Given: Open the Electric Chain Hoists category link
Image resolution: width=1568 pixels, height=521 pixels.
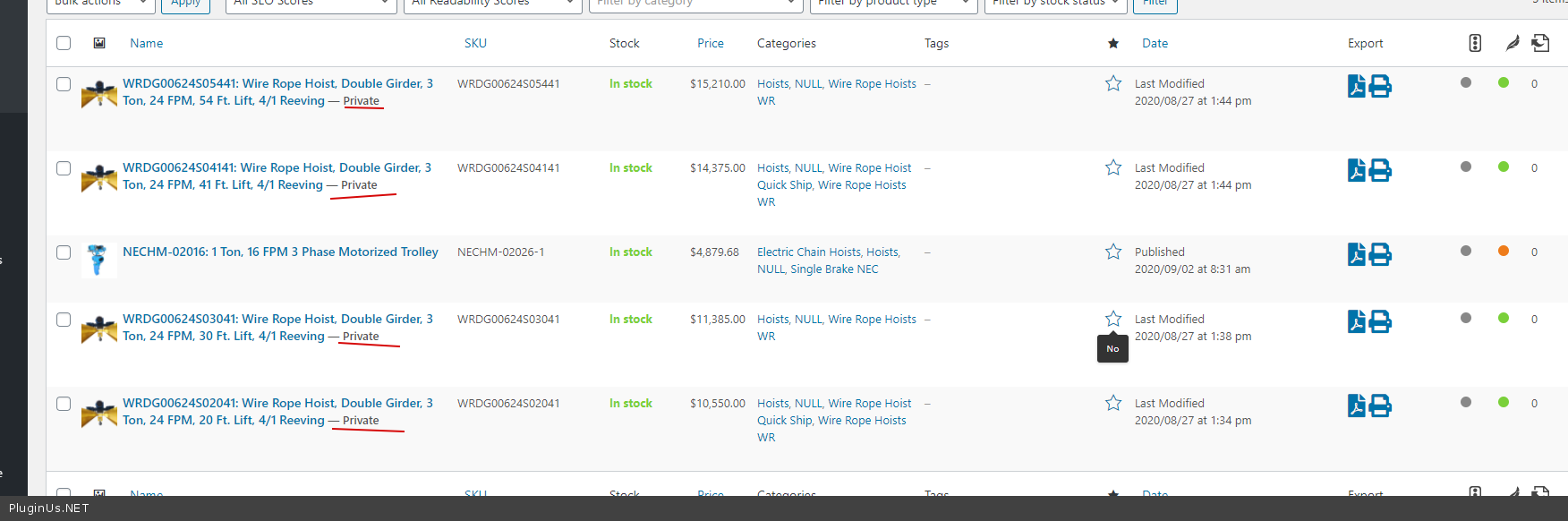Looking at the screenshot, I should 809,252.
